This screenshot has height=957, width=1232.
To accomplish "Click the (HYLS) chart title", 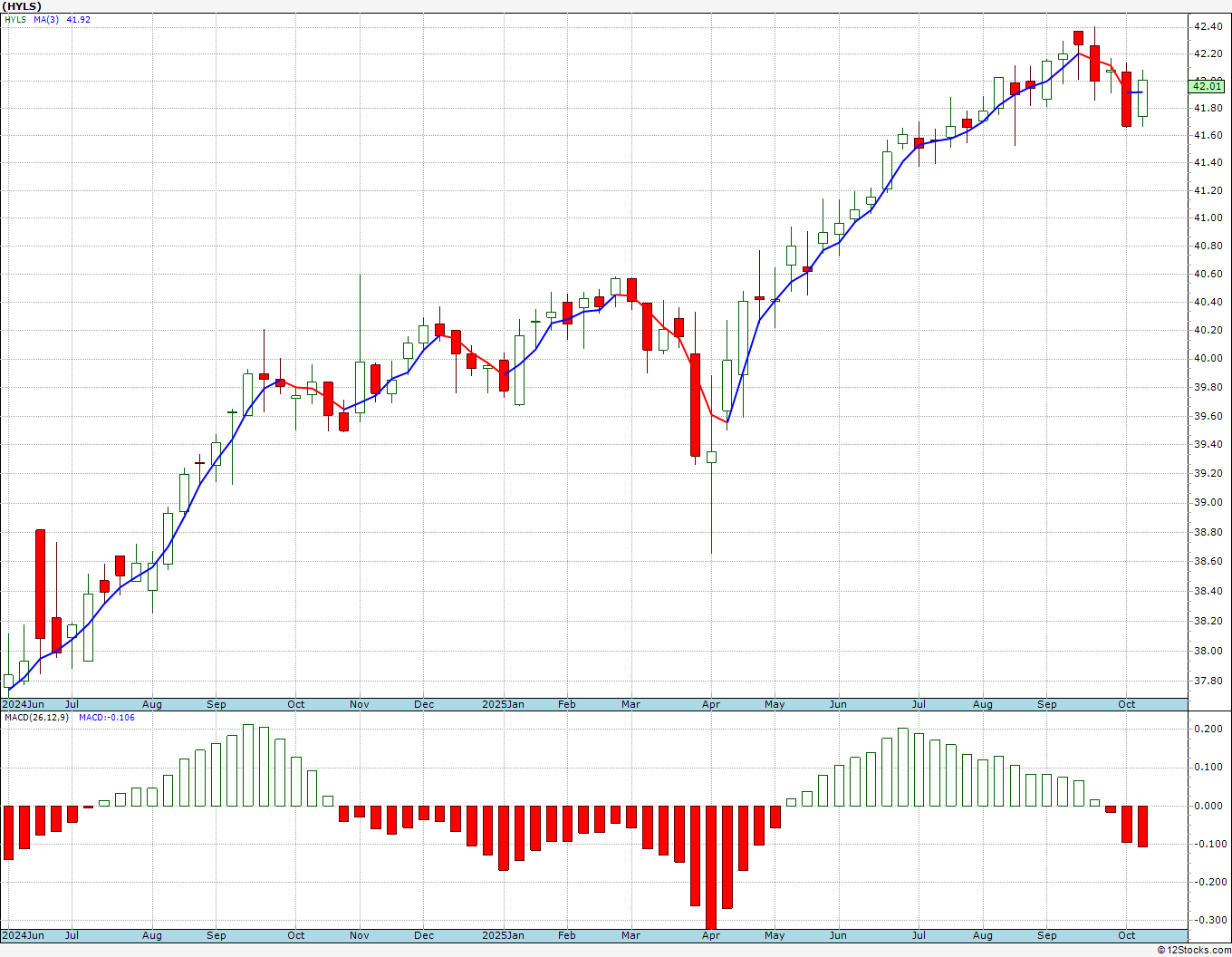I will [22, 6].
